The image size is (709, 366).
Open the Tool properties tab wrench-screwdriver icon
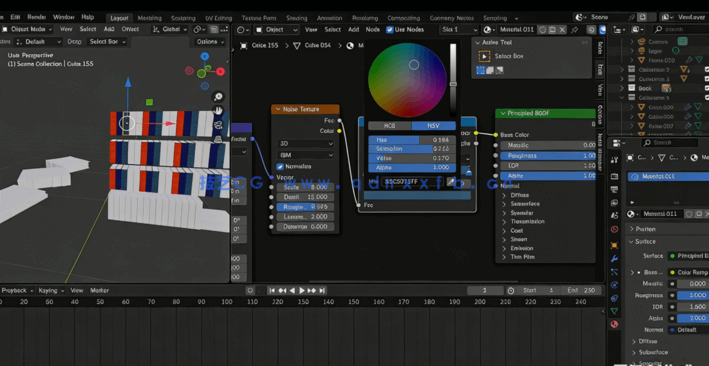pos(614,160)
